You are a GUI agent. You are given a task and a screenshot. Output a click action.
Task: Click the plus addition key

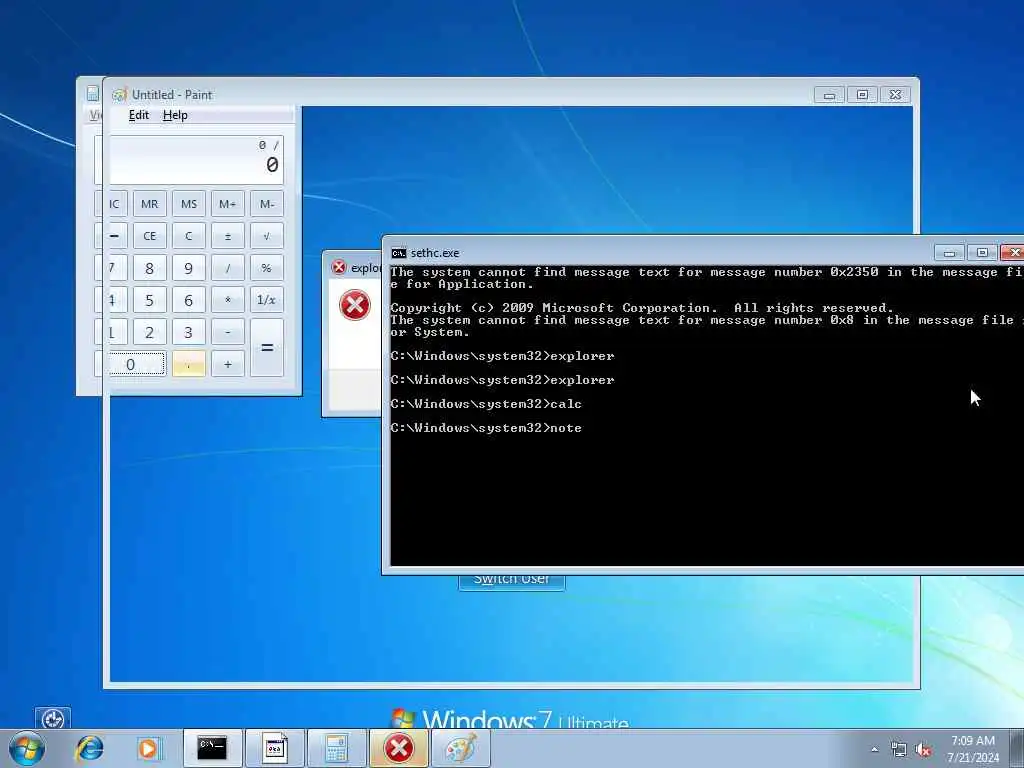click(228, 364)
